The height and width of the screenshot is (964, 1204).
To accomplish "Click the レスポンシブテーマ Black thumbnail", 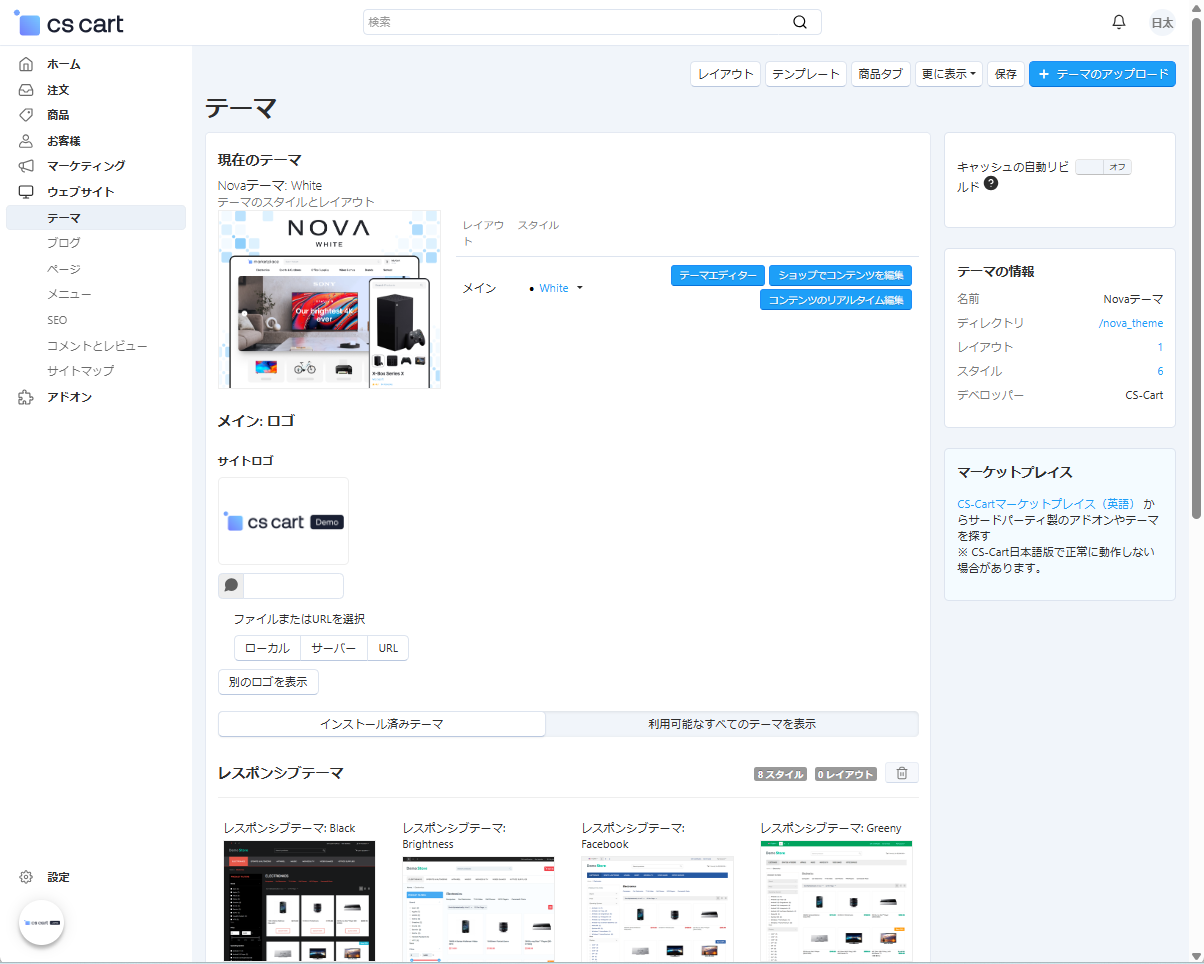I will point(299,900).
